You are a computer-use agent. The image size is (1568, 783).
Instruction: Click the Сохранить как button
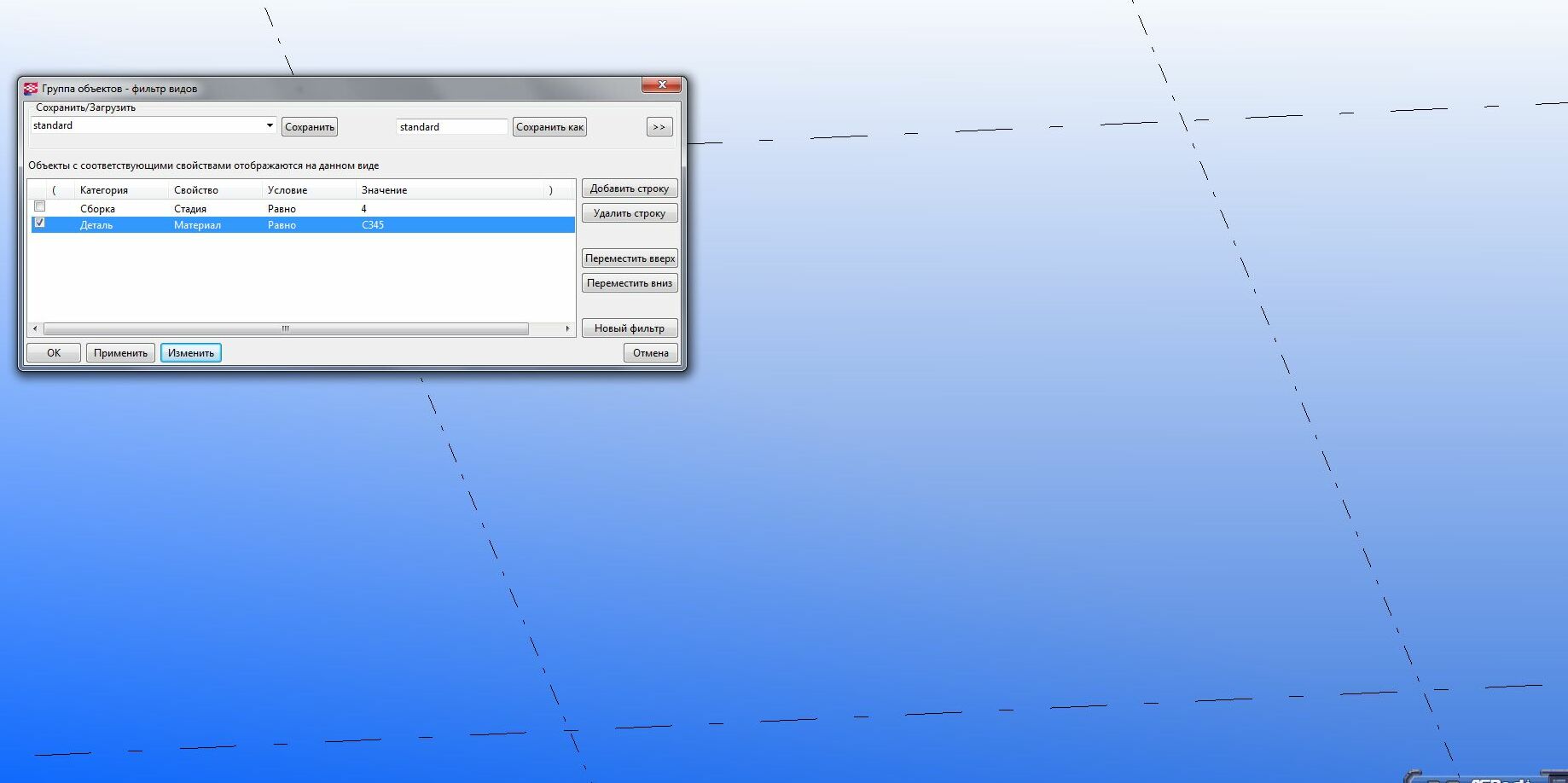(x=549, y=127)
